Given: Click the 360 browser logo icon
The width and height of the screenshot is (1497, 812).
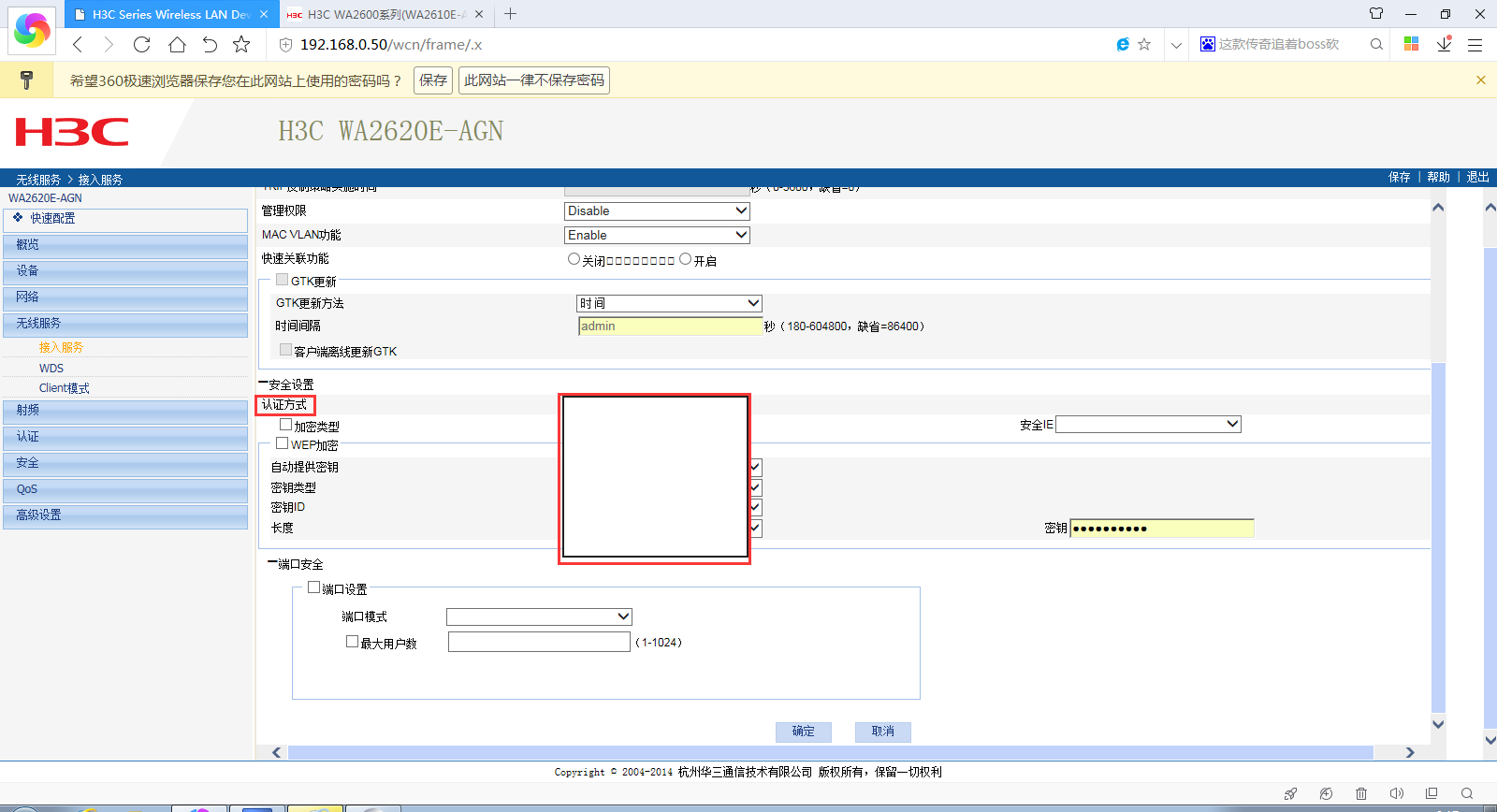Looking at the screenshot, I should pos(32,30).
